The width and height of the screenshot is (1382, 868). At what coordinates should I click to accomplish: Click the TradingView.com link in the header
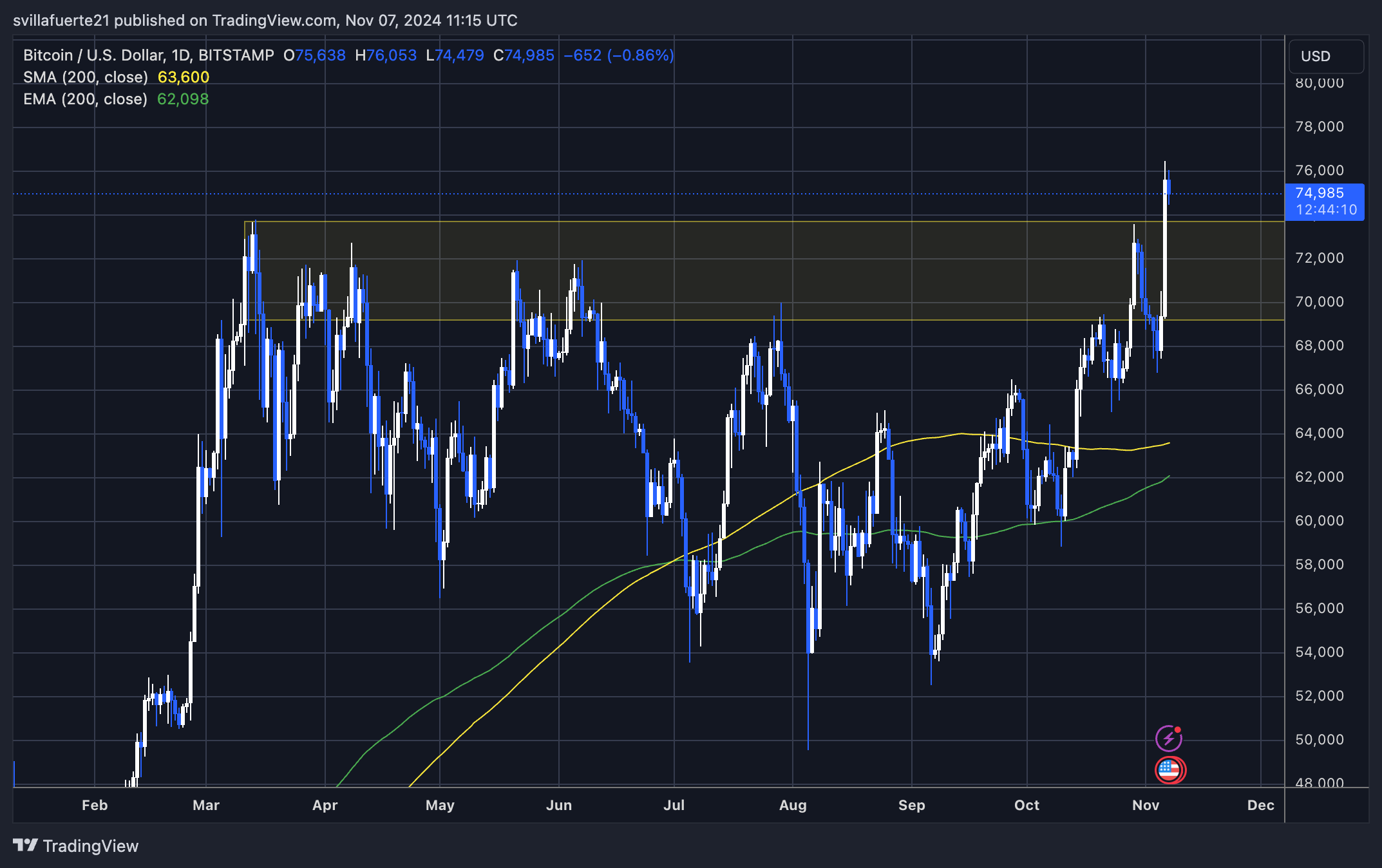[267, 20]
